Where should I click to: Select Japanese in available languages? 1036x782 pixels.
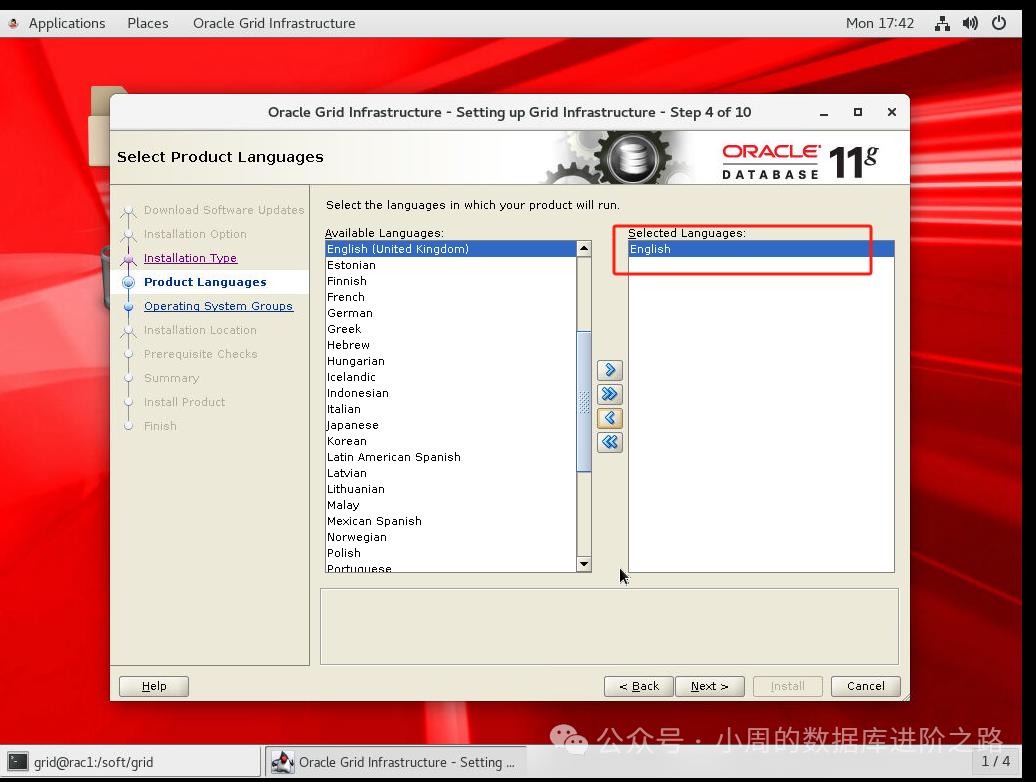[451, 425]
